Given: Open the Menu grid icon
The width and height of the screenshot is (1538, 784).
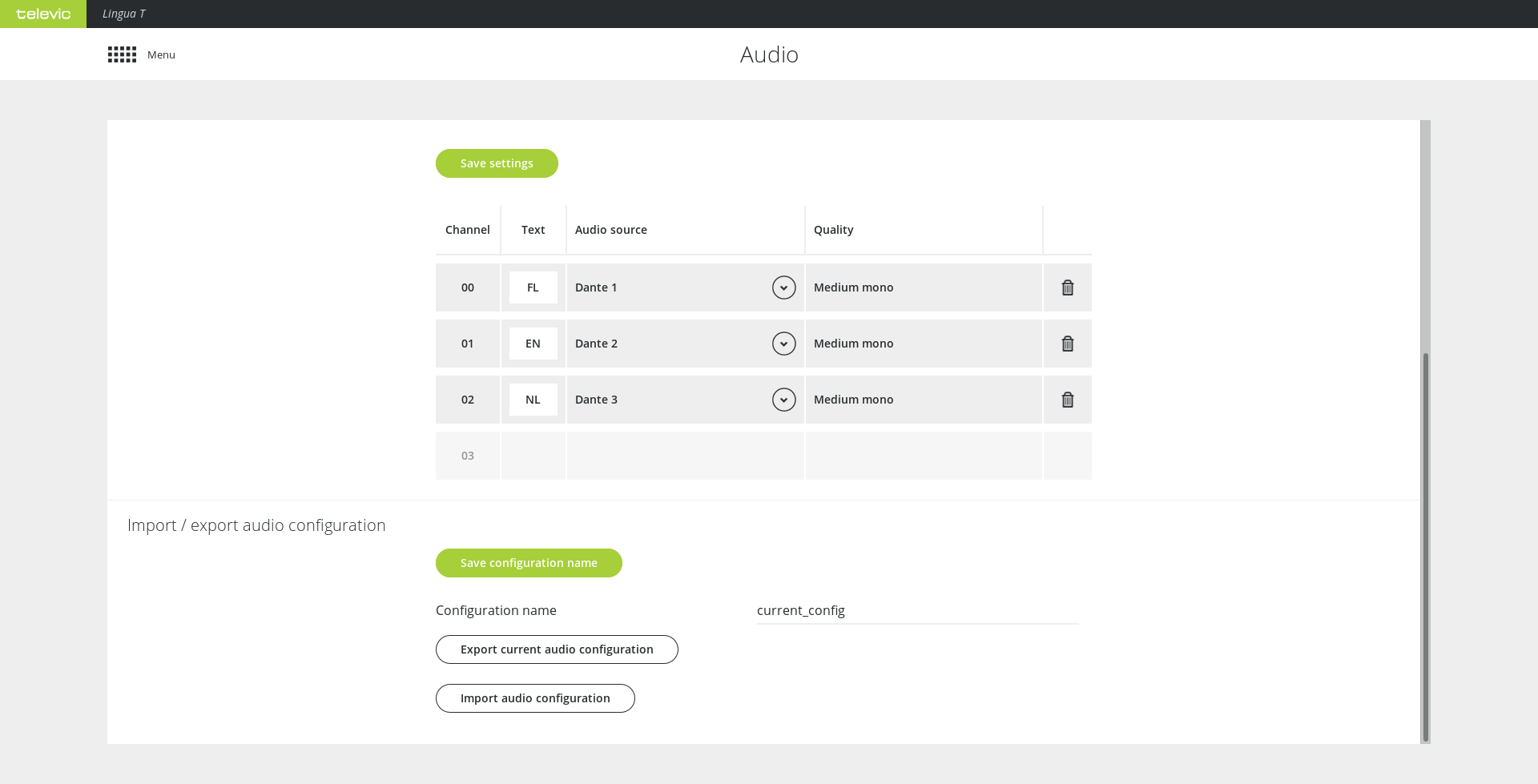Looking at the screenshot, I should 122,54.
